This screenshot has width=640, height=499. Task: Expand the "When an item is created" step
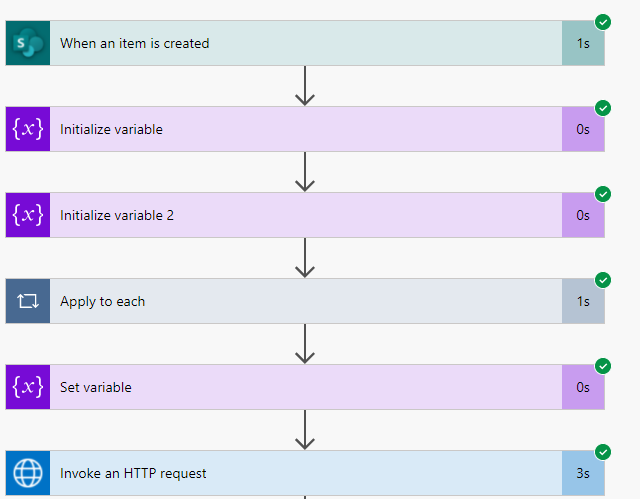coord(300,43)
